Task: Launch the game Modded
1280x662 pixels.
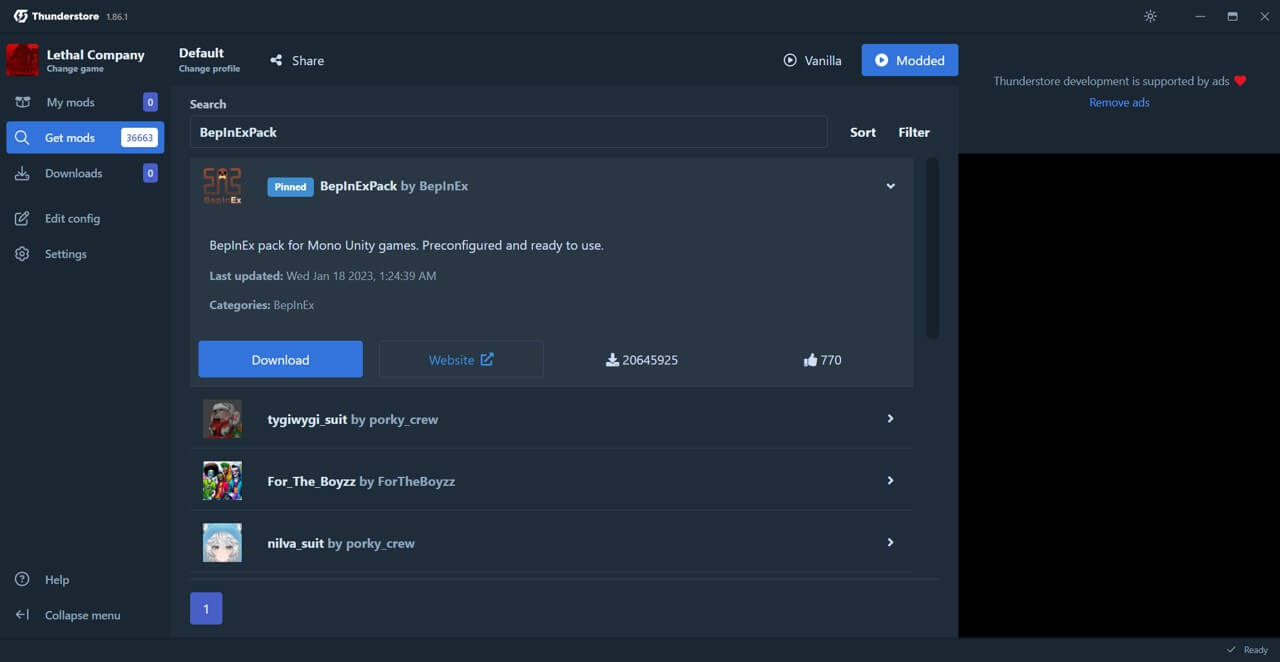Action: point(910,60)
